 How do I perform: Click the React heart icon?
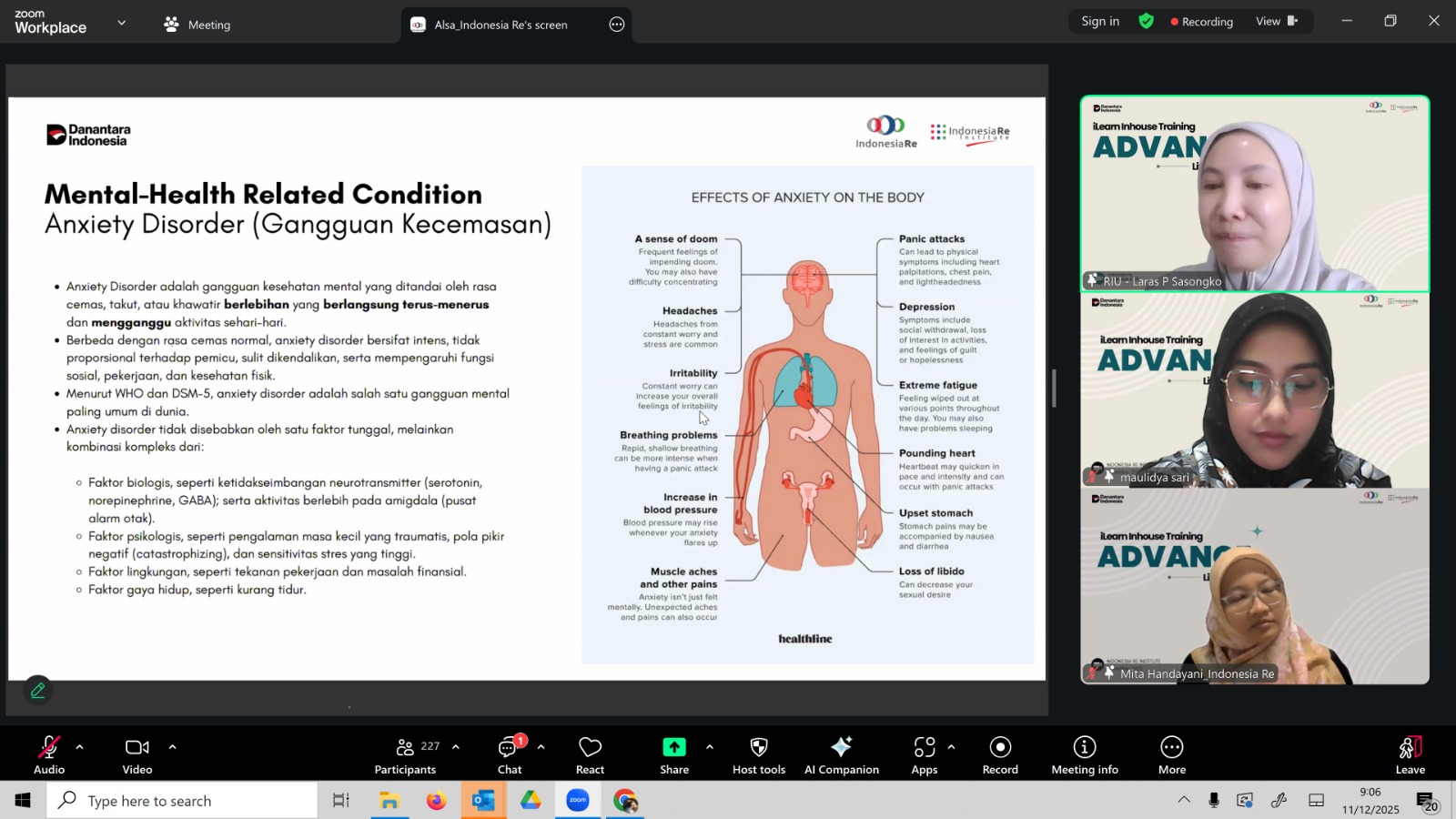pos(590,748)
